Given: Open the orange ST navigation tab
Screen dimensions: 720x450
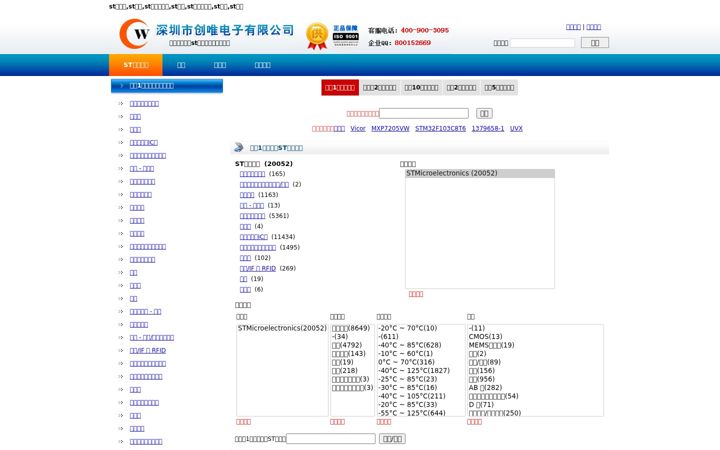Looking at the screenshot, I should pyautogui.click(x=135, y=65).
